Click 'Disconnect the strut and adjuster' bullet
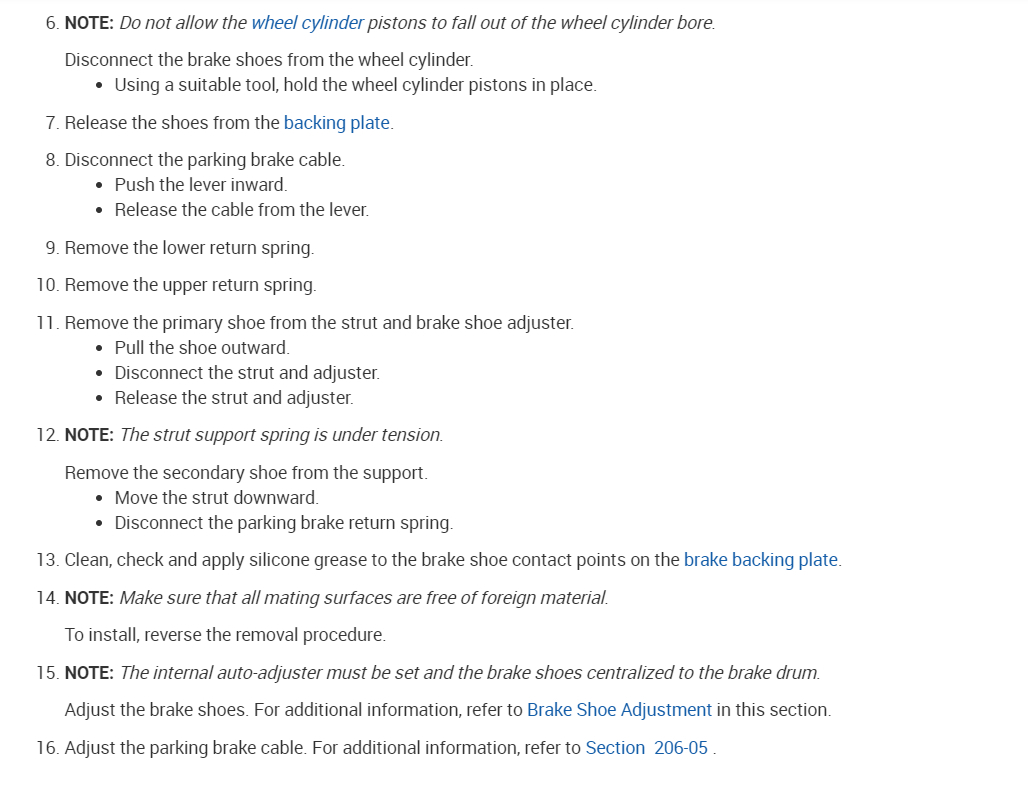The width and height of the screenshot is (1028, 801). pyautogui.click(x=247, y=373)
